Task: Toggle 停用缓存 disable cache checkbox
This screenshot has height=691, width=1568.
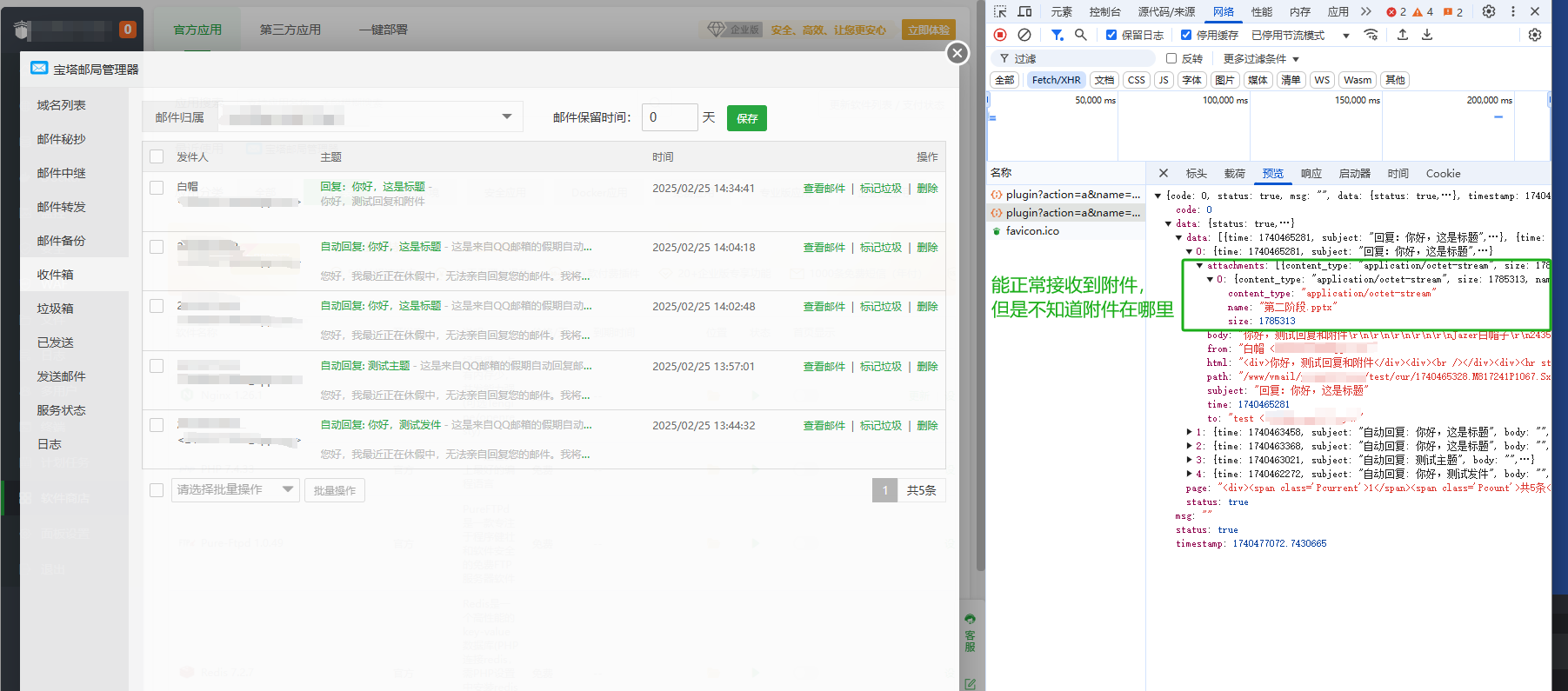Action: (x=1186, y=35)
